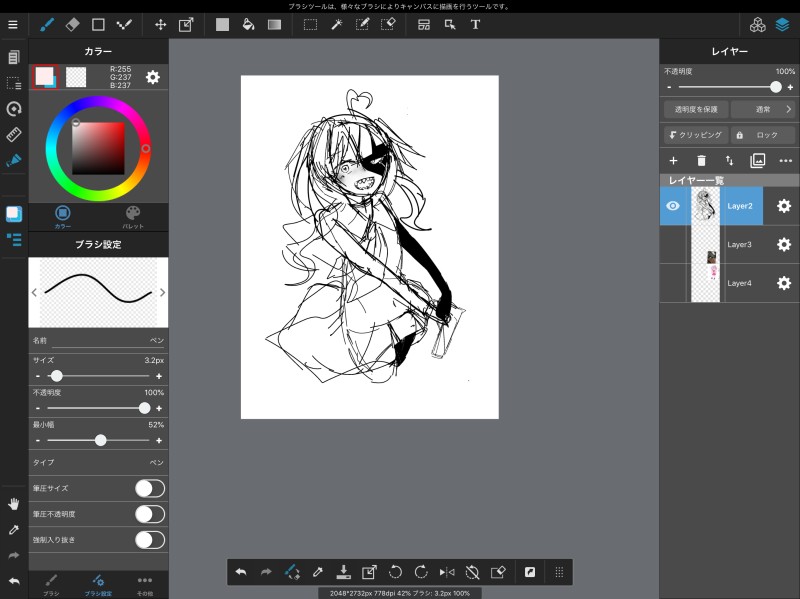Click 透明度を保護 button
The image size is (800, 599).
coord(695,109)
